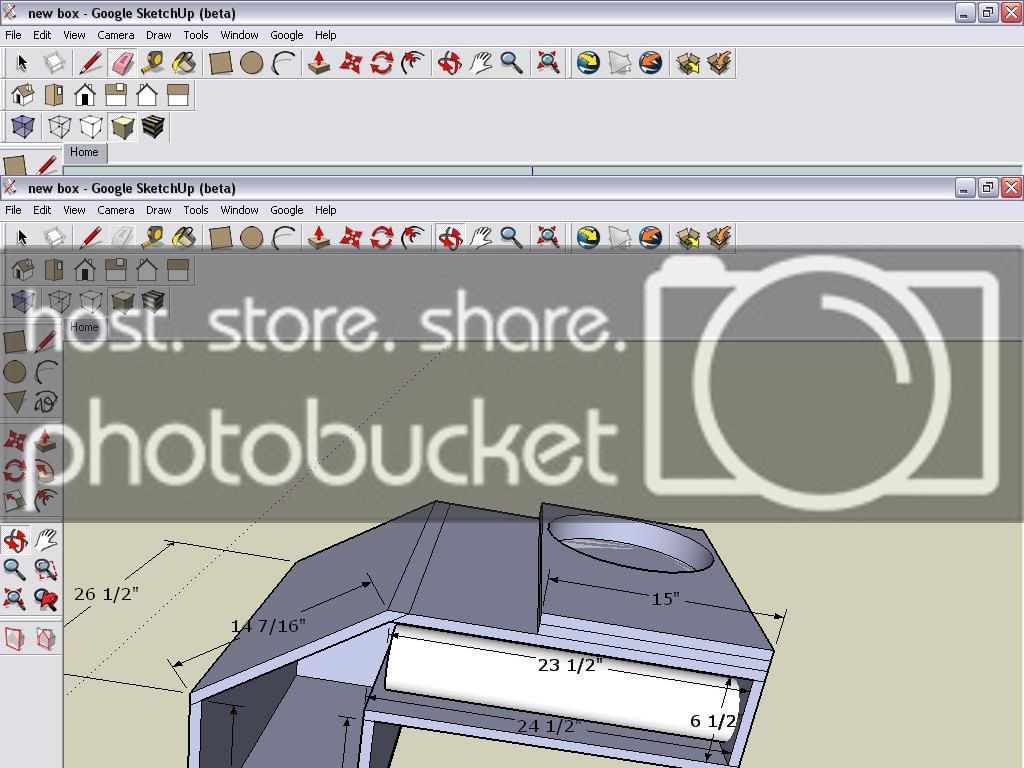The width and height of the screenshot is (1024, 768).
Task: Open Window menu in front window
Action: pyautogui.click(x=239, y=210)
